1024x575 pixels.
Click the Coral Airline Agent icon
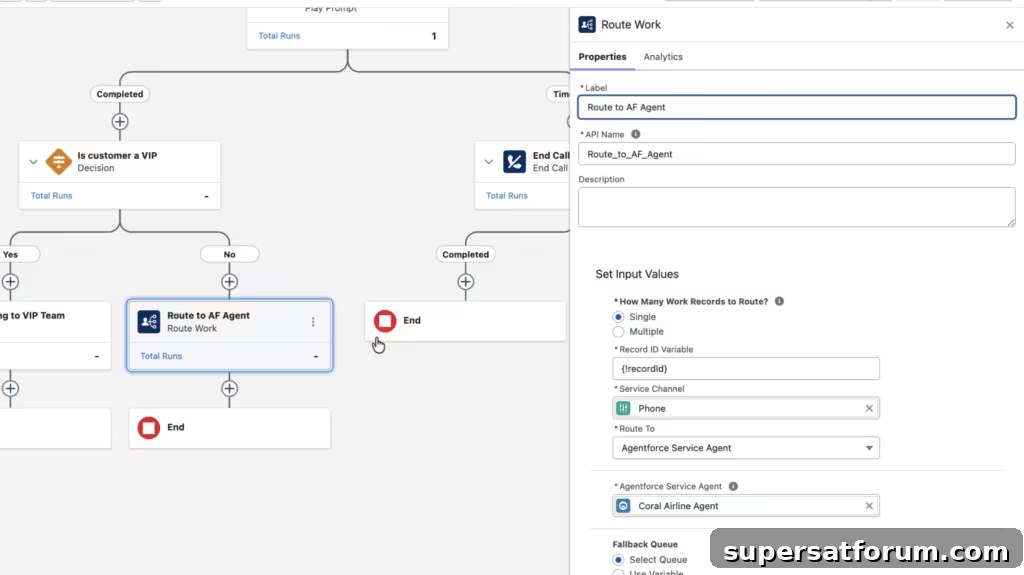tap(623, 506)
